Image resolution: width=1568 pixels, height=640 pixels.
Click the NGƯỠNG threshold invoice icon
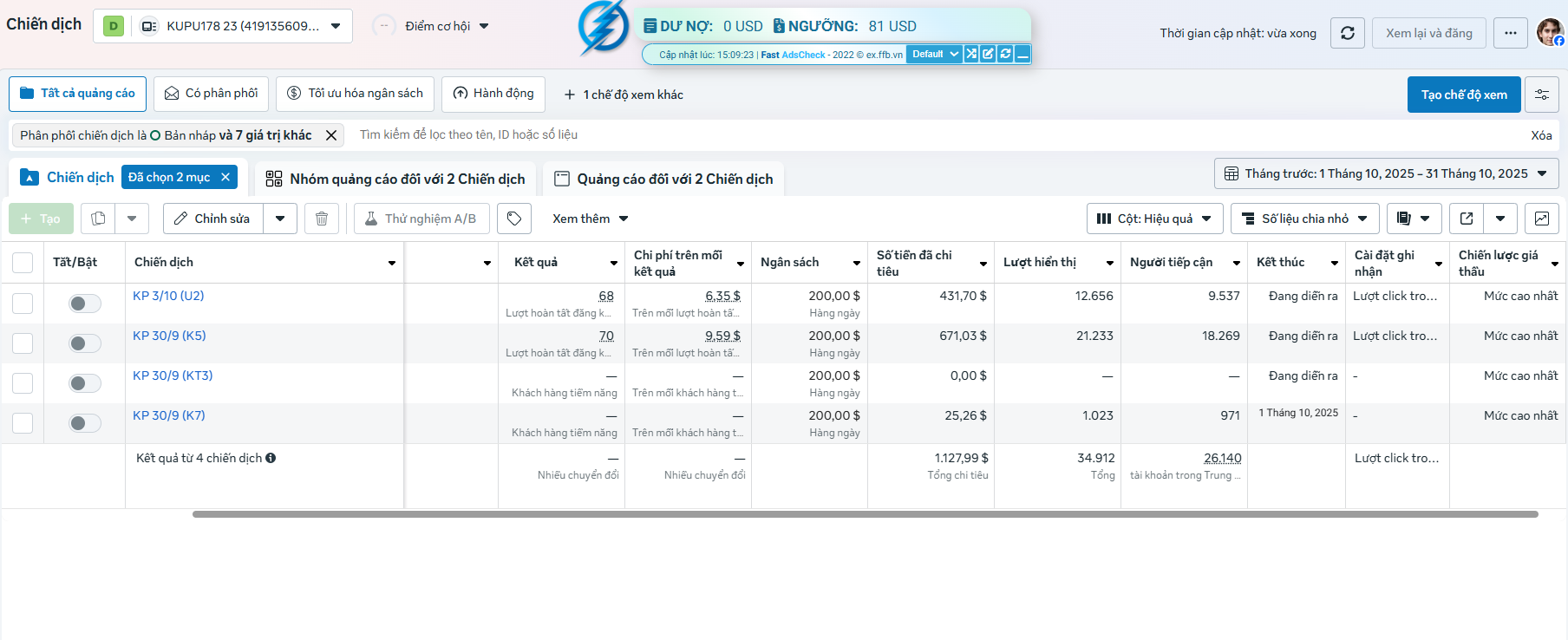tap(779, 26)
